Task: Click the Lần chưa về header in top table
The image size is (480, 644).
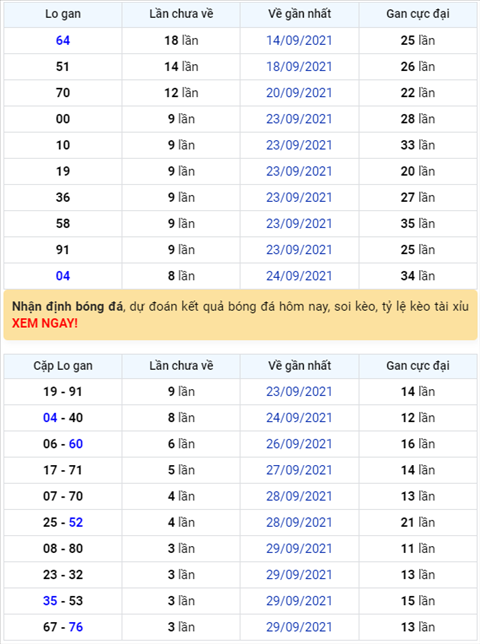Action: (x=181, y=14)
